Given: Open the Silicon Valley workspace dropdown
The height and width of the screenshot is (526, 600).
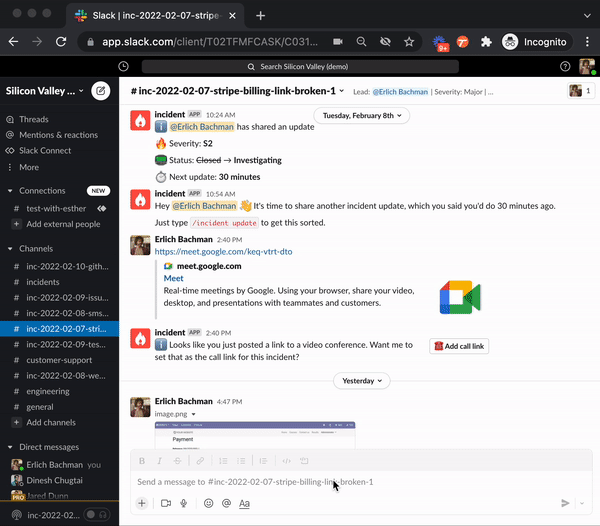Looking at the screenshot, I should (44, 91).
